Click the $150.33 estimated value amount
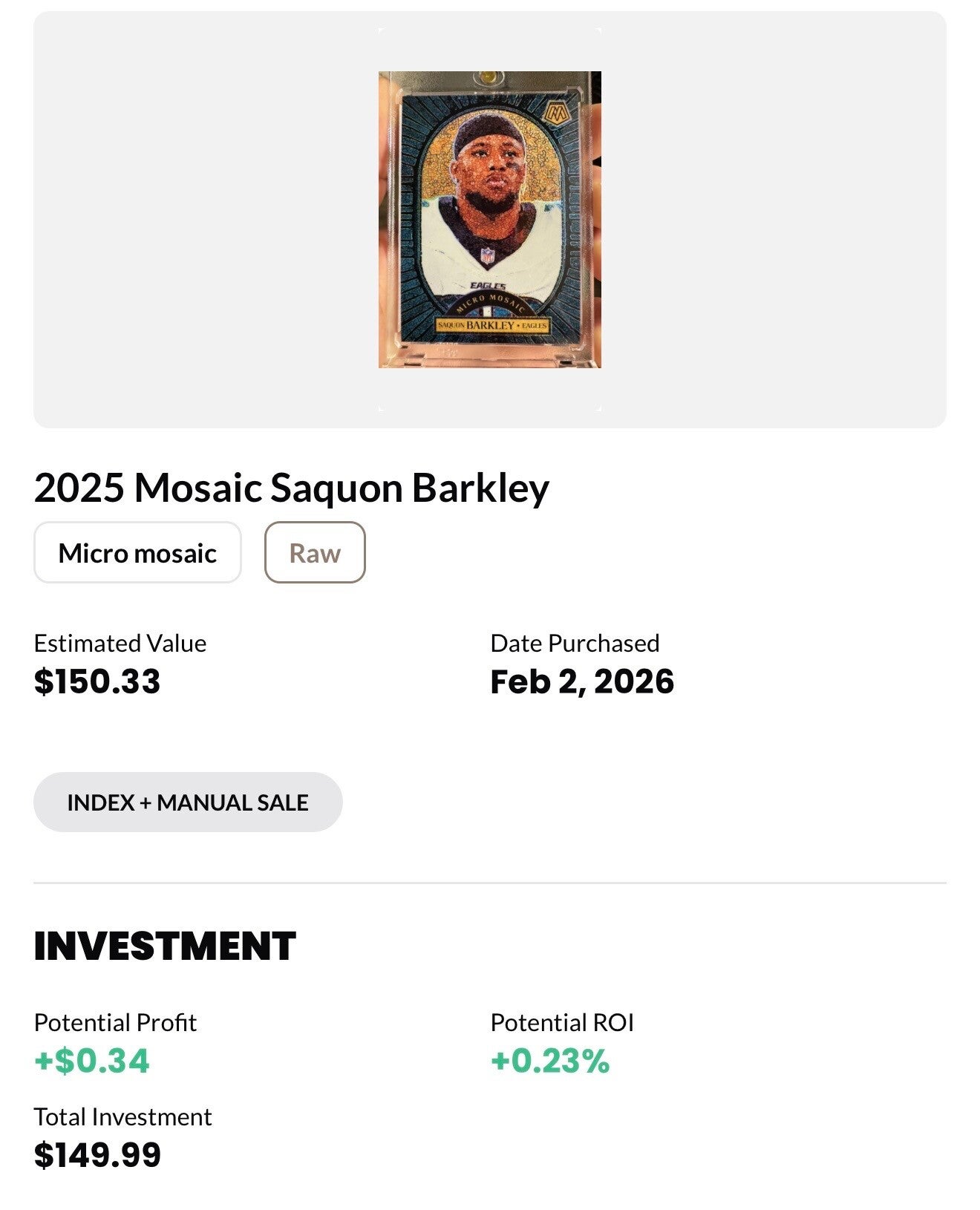 (97, 681)
